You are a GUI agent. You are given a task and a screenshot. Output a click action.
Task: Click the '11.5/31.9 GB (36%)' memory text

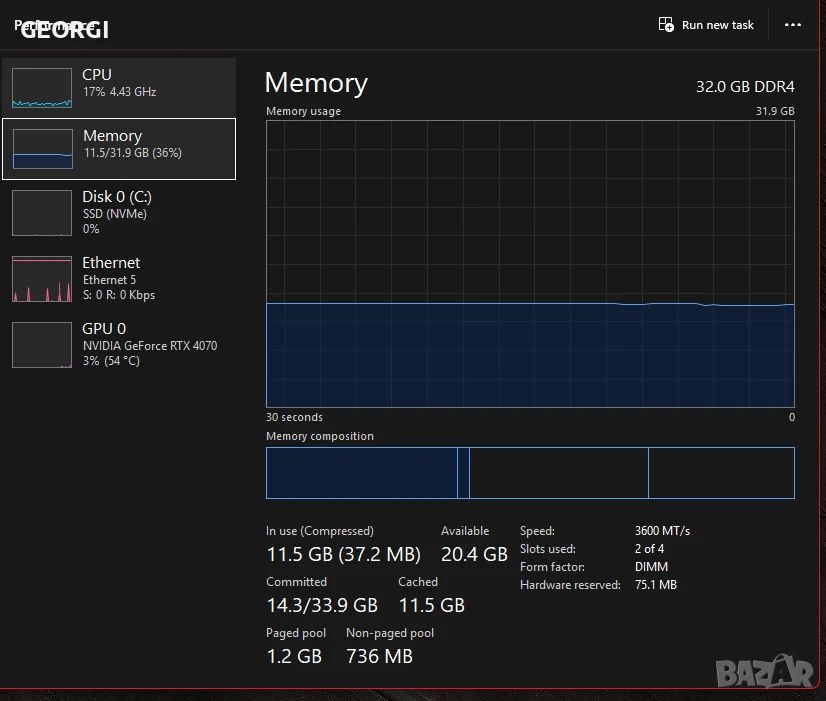[133, 153]
